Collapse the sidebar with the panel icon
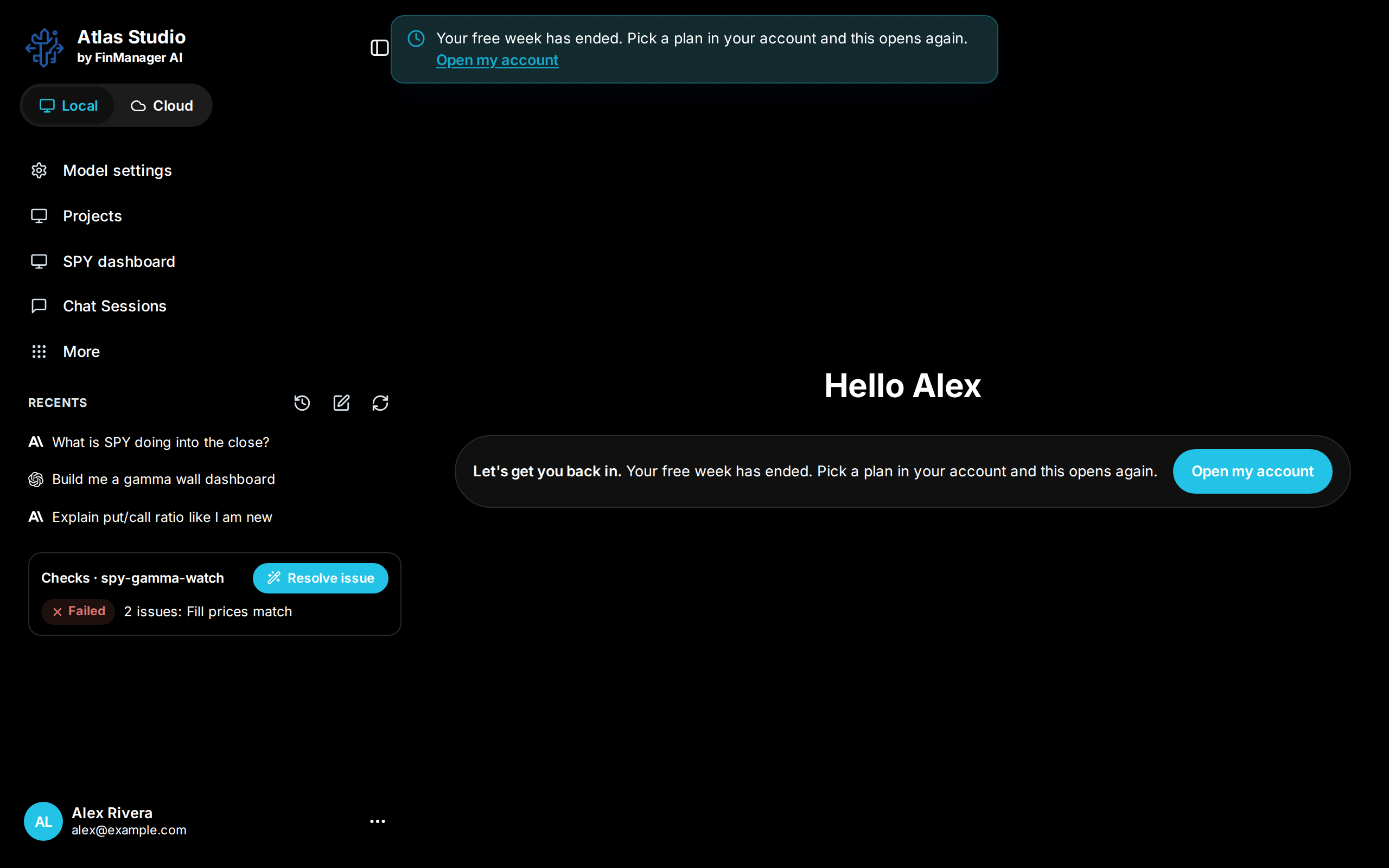The height and width of the screenshot is (868, 1389). [x=379, y=48]
